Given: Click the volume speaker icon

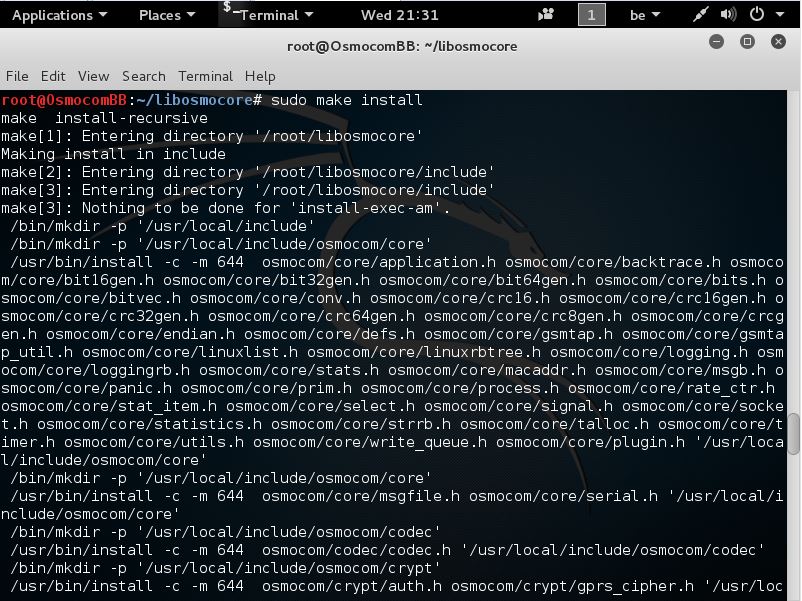Looking at the screenshot, I should [728, 15].
